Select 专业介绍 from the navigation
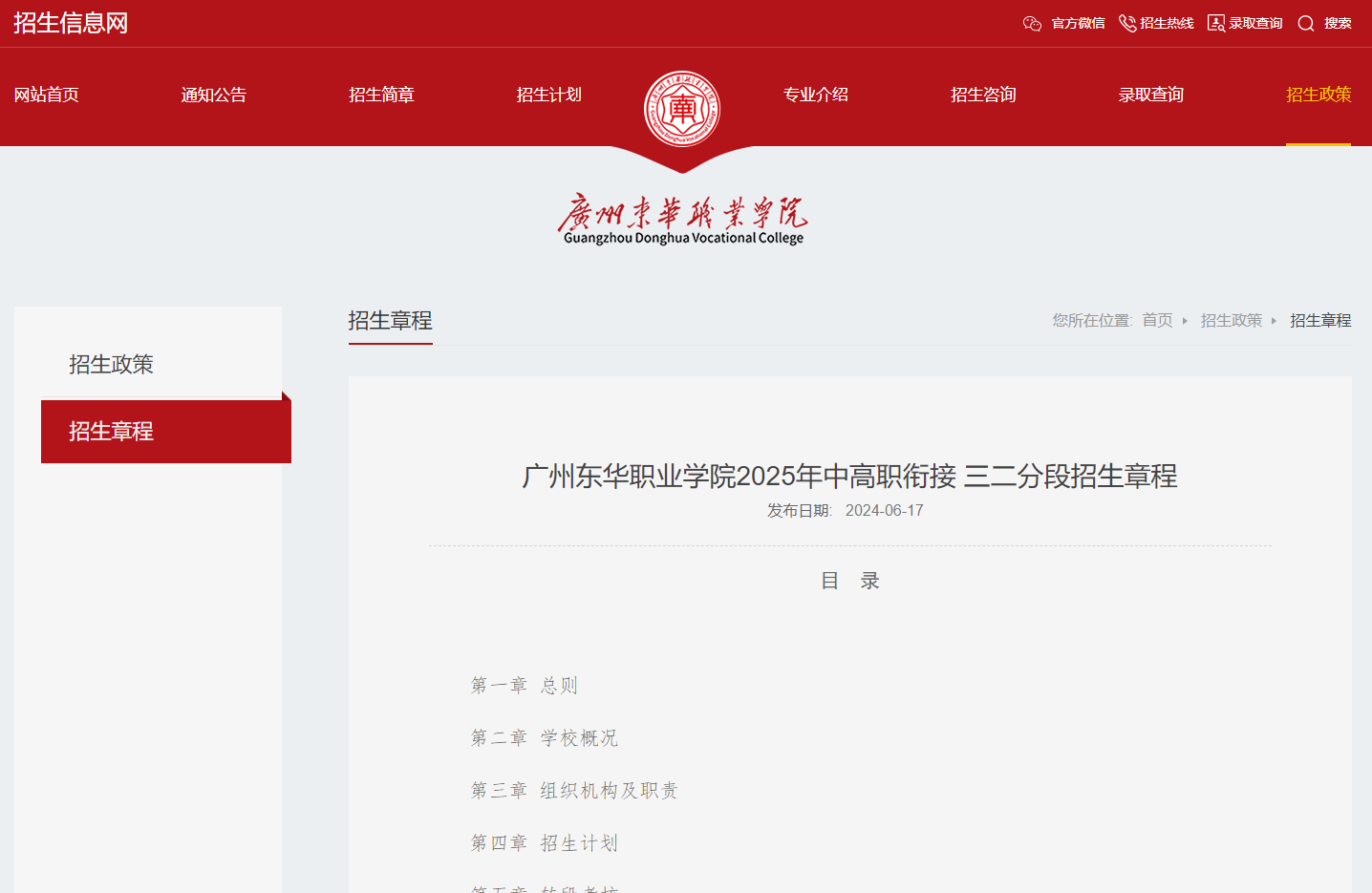Screen dimensions: 1372x893 (x=816, y=95)
